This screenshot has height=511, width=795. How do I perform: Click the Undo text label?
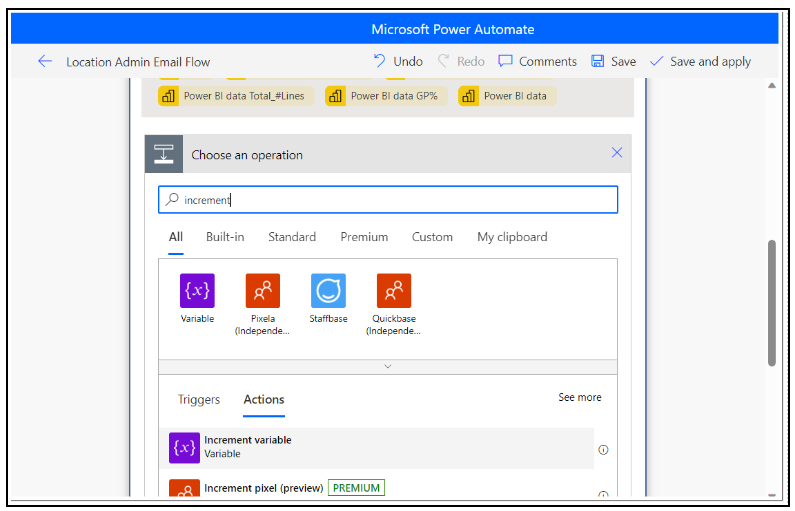408,61
